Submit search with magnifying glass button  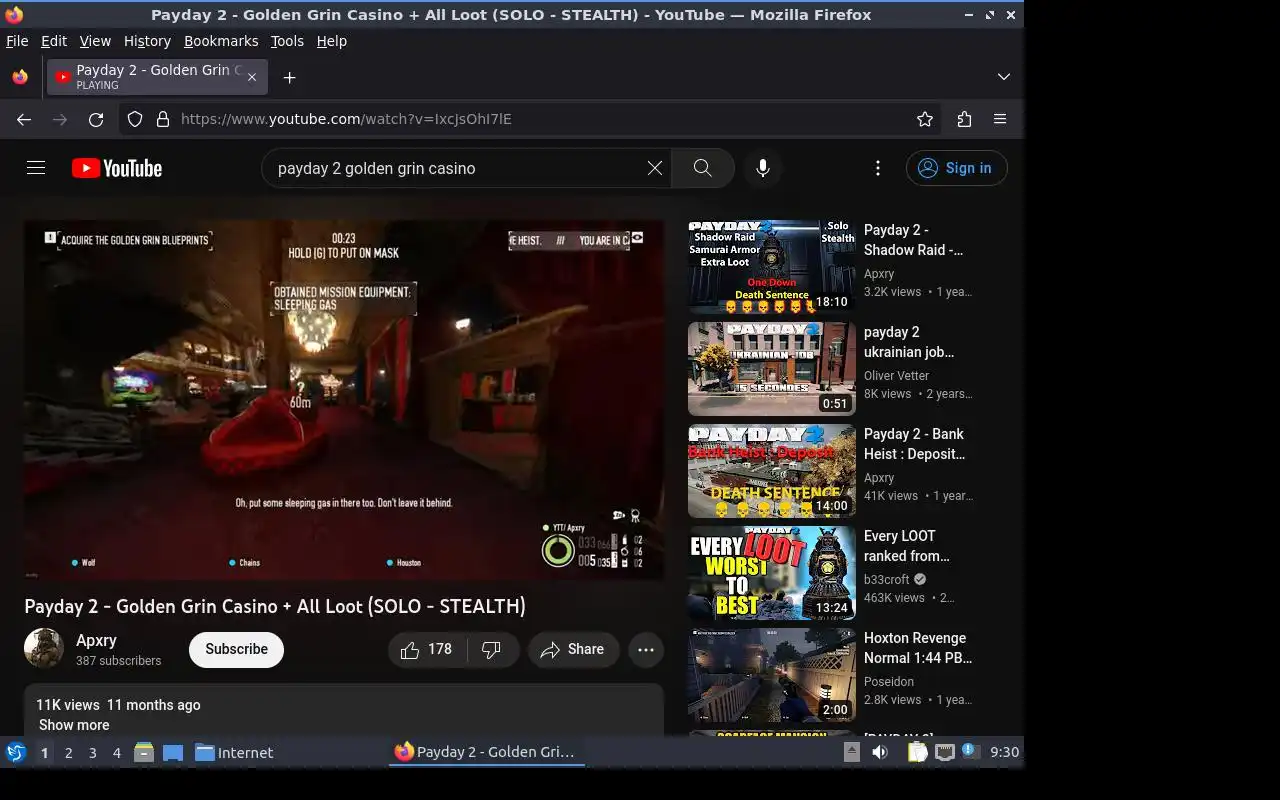pyautogui.click(x=703, y=168)
